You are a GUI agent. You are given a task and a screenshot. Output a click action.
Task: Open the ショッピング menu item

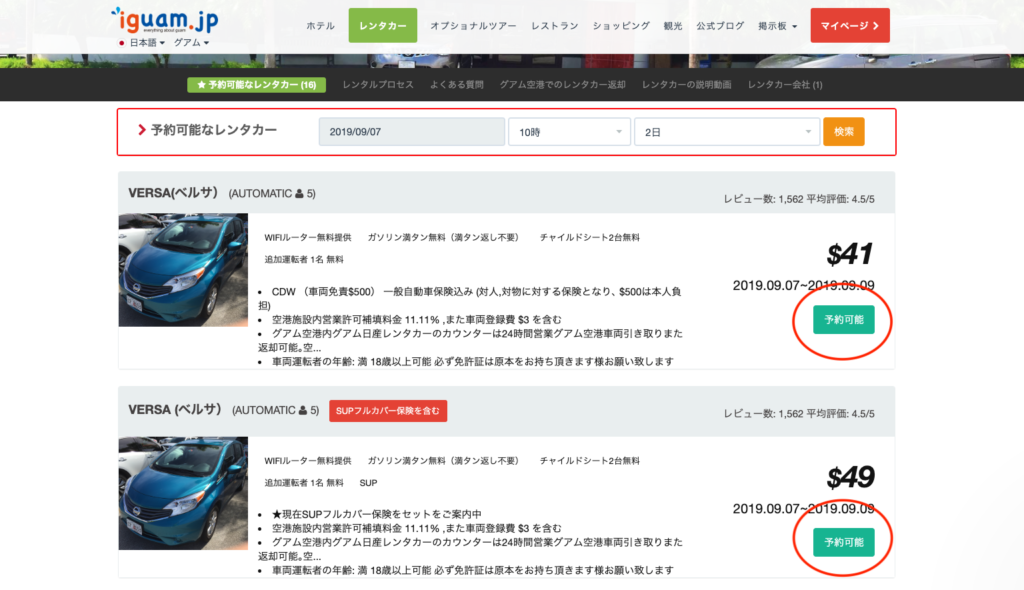tap(621, 25)
